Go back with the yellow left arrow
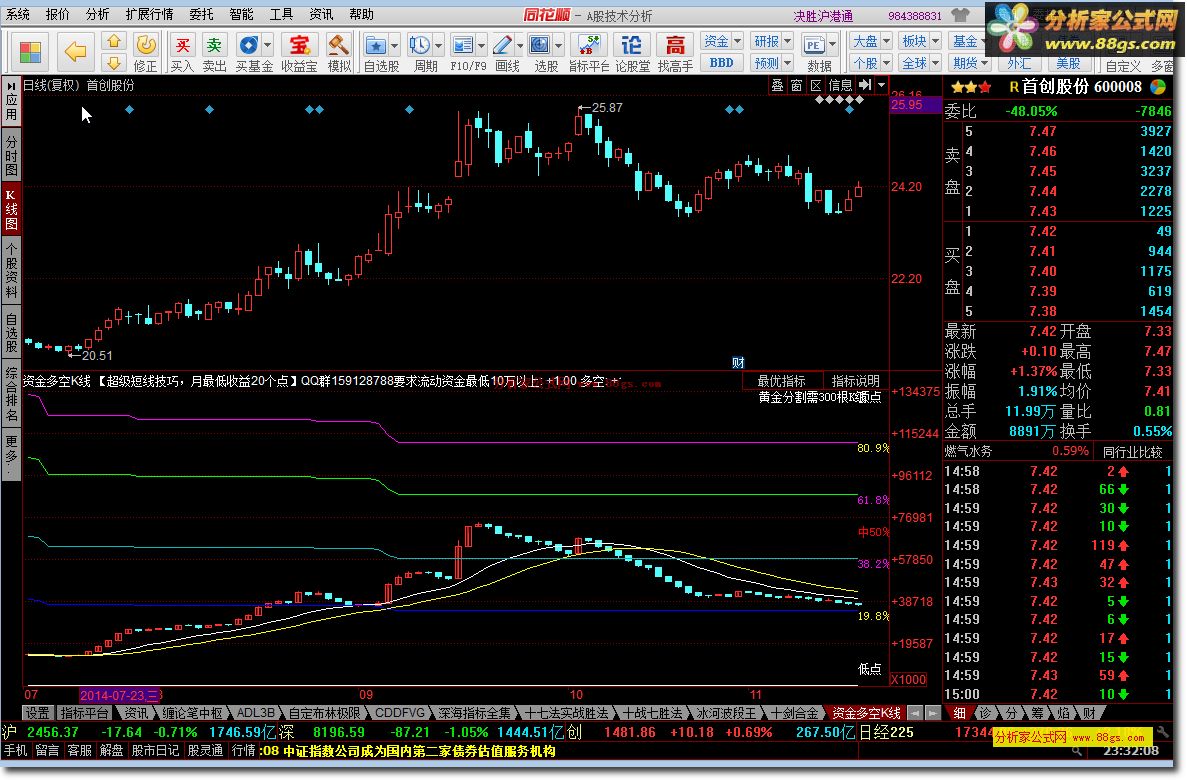Viewport: 1187px width, 780px height. [75, 52]
